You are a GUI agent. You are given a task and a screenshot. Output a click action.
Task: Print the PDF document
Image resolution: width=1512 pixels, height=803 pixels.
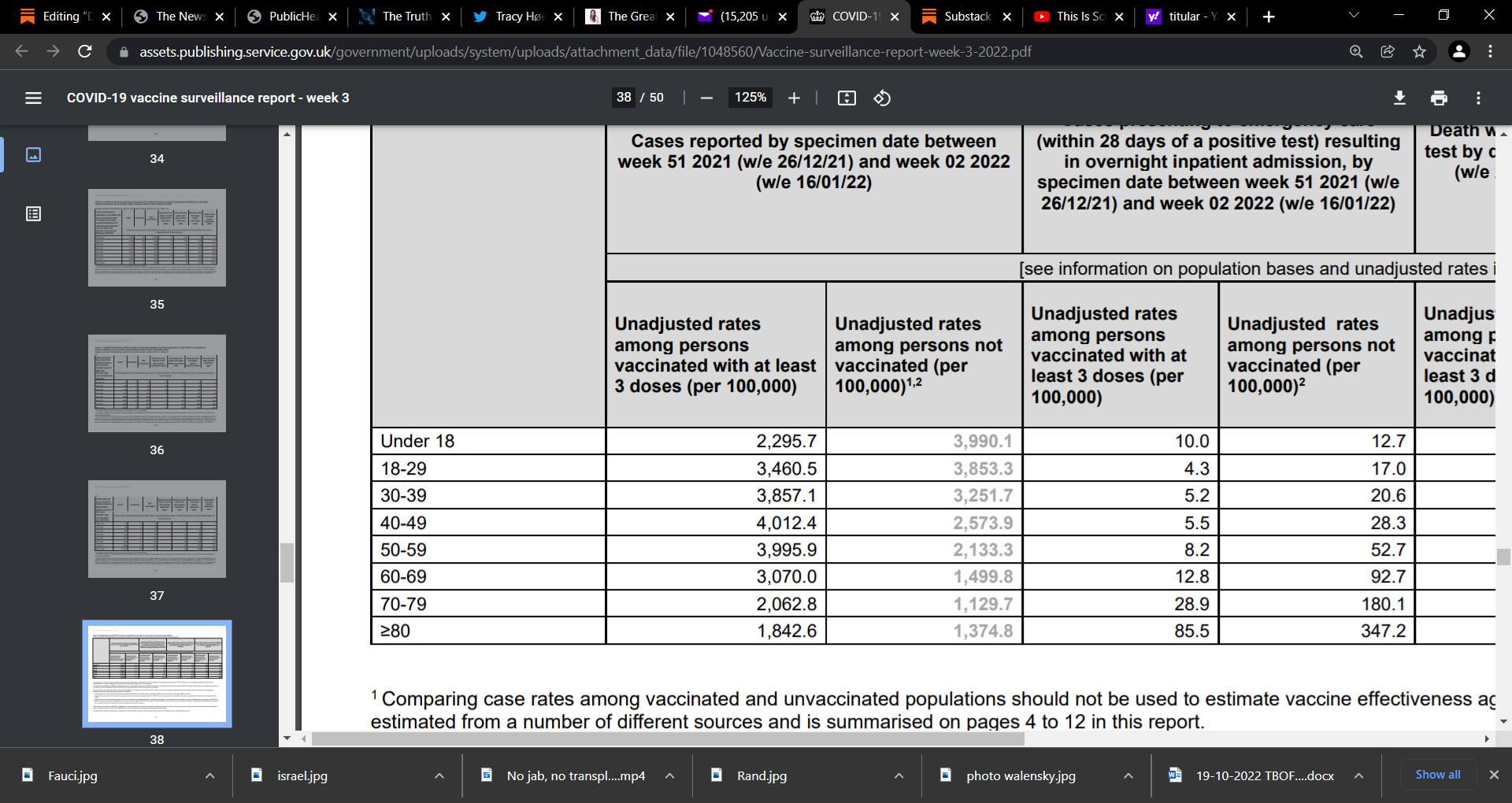click(1439, 98)
